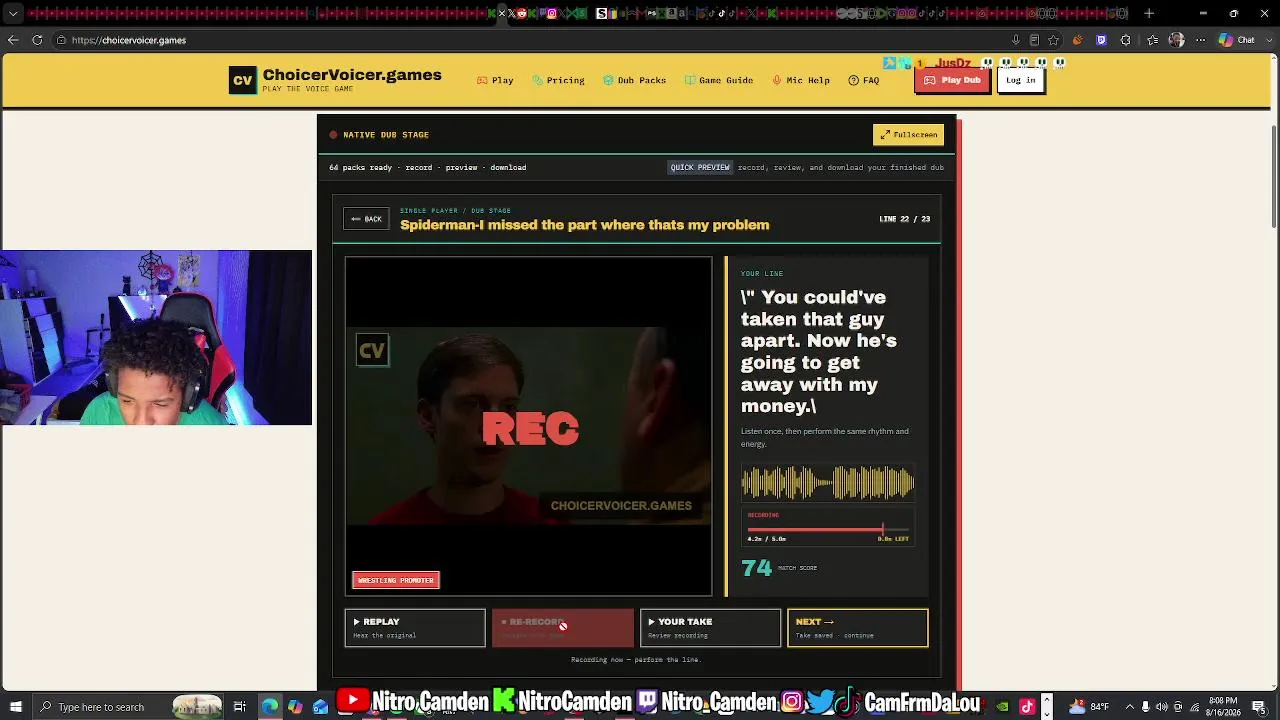The image size is (1280, 720).
Task: Click the Kick logo in the stream overlay
Action: coord(503,701)
